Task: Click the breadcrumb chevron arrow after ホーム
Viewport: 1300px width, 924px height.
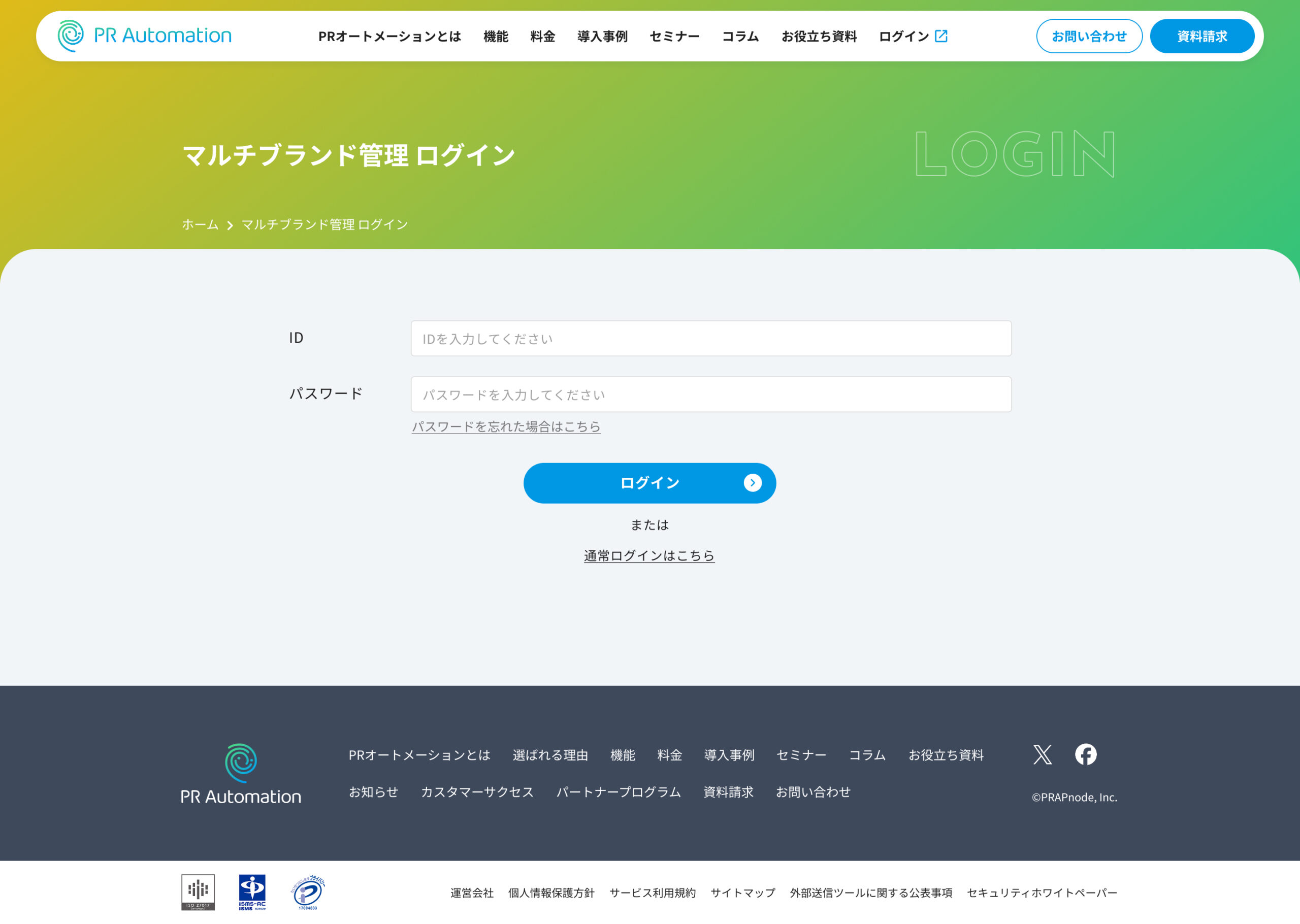Action: tap(230, 225)
